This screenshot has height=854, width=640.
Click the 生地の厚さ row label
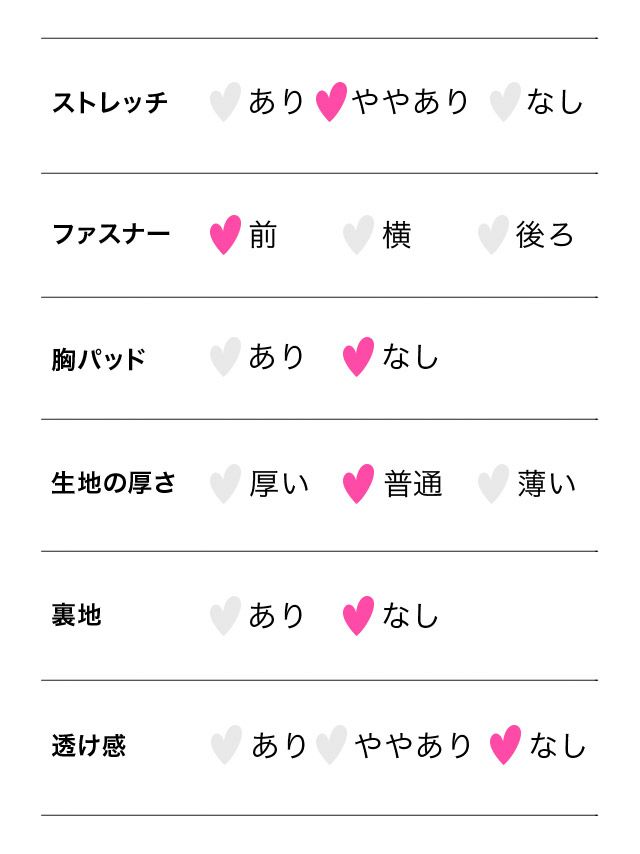click(113, 484)
